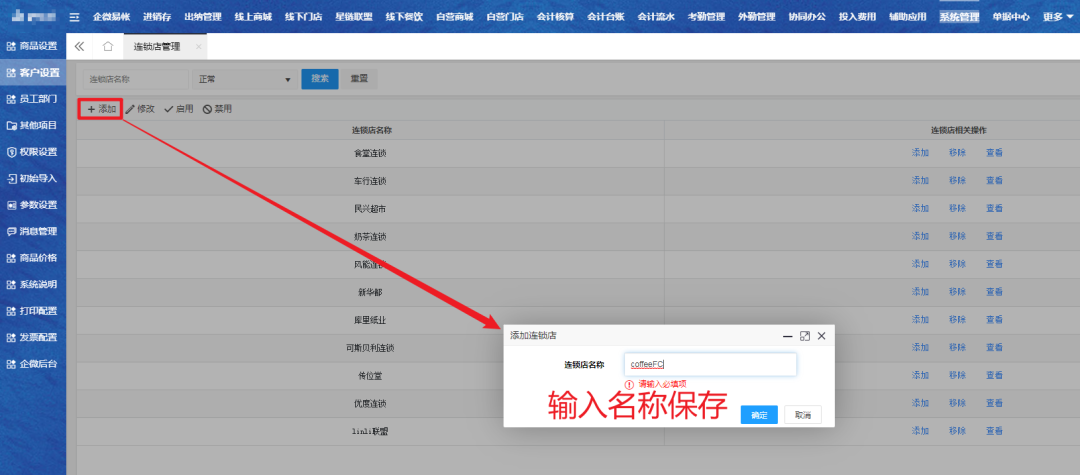This screenshot has height=475, width=1080.
Task: Open 权限设置 in the left sidebar
Action: click(x=33, y=152)
